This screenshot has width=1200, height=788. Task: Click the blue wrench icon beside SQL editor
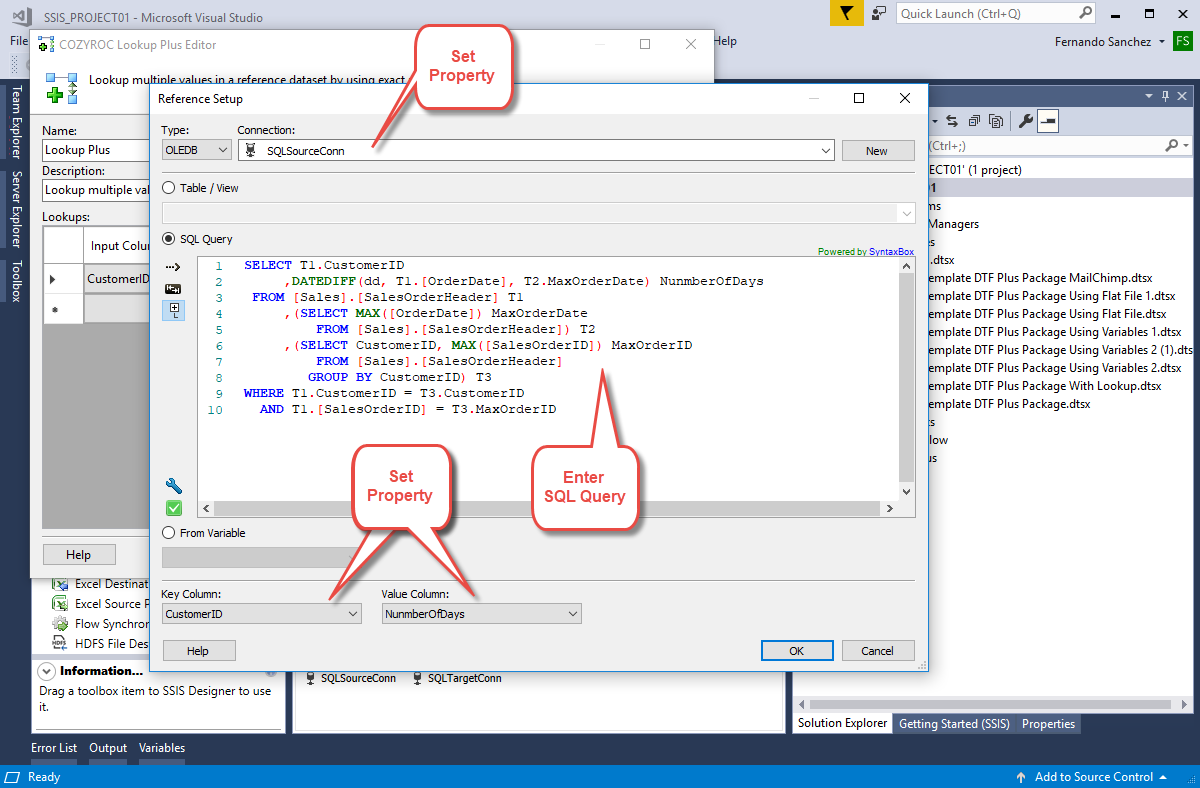click(x=173, y=486)
